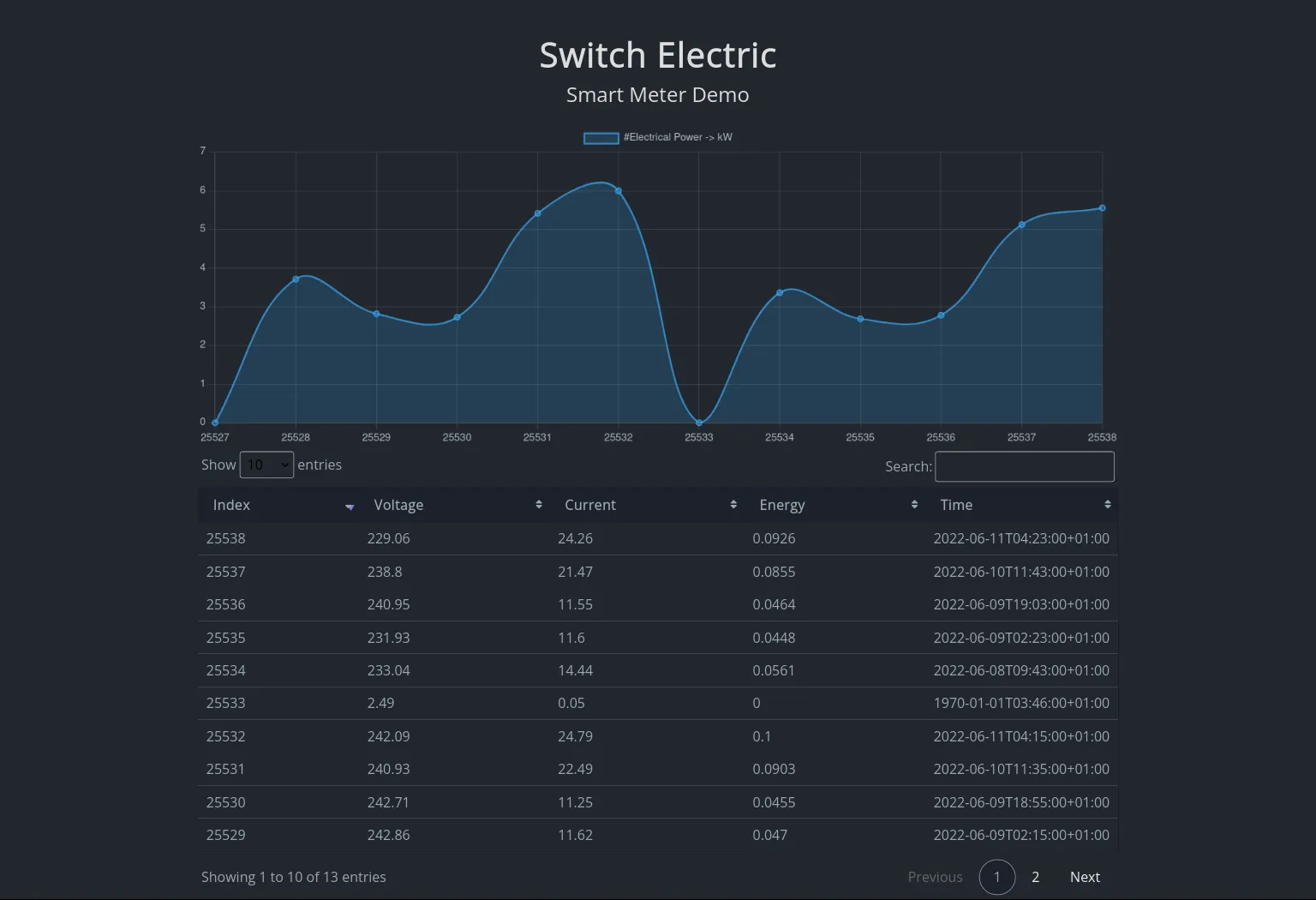Click the chart data point at 25530
This screenshot has height=900, width=1316.
(458, 317)
